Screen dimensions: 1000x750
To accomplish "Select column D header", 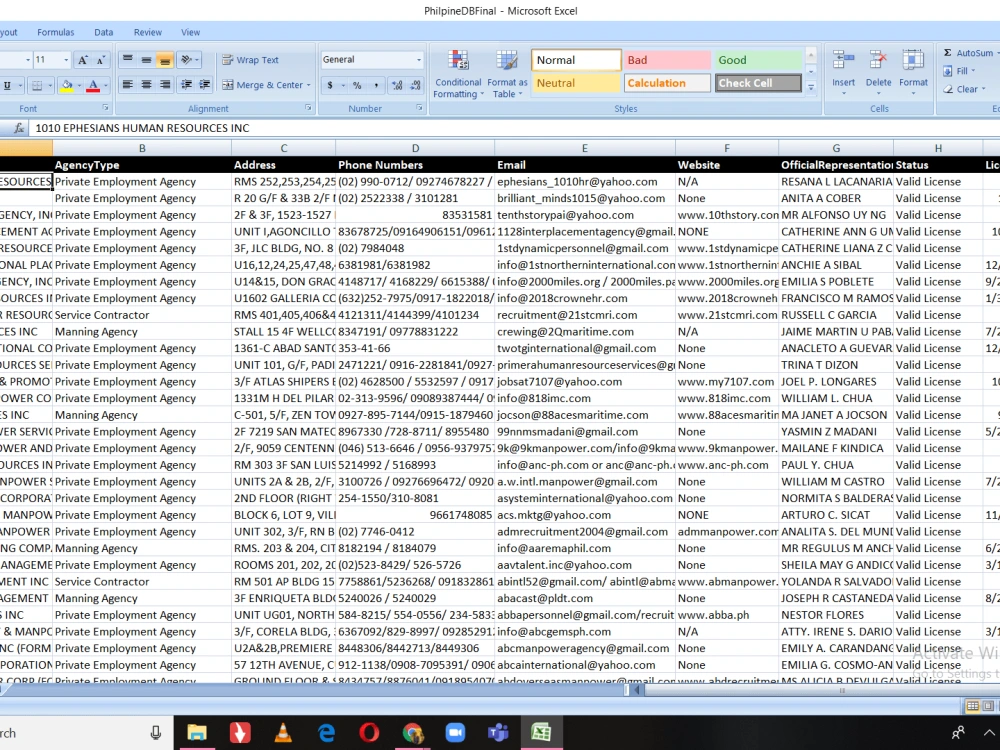I will tap(415, 148).
